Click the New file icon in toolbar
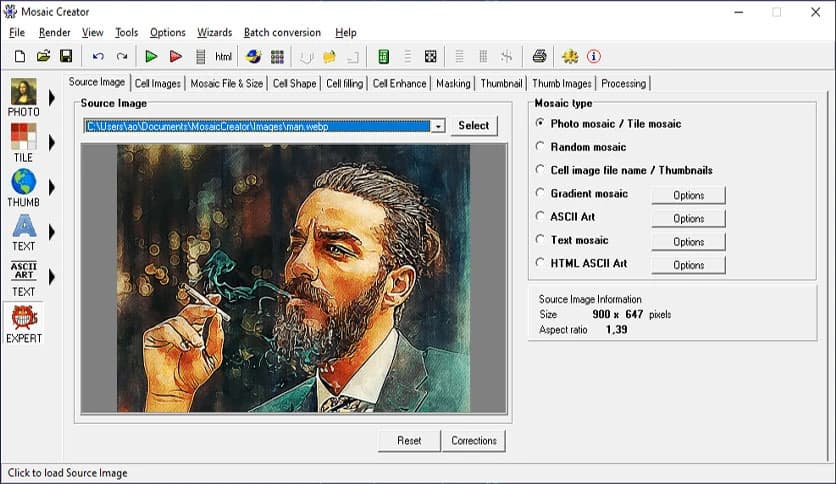 (x=20, y=56)
